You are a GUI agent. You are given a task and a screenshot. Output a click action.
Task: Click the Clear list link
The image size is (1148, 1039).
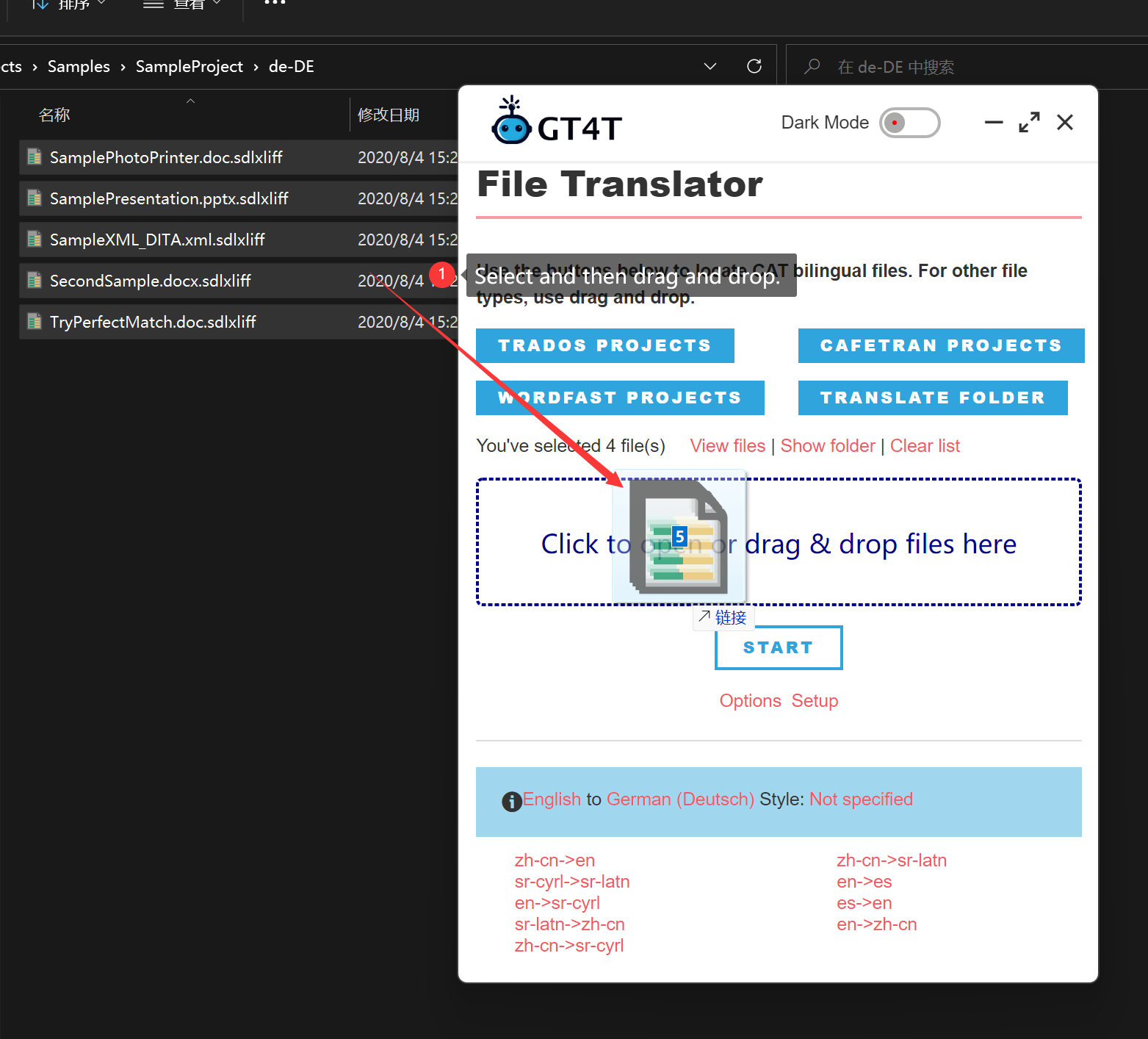pyautogui.click(x=925, y=446)
